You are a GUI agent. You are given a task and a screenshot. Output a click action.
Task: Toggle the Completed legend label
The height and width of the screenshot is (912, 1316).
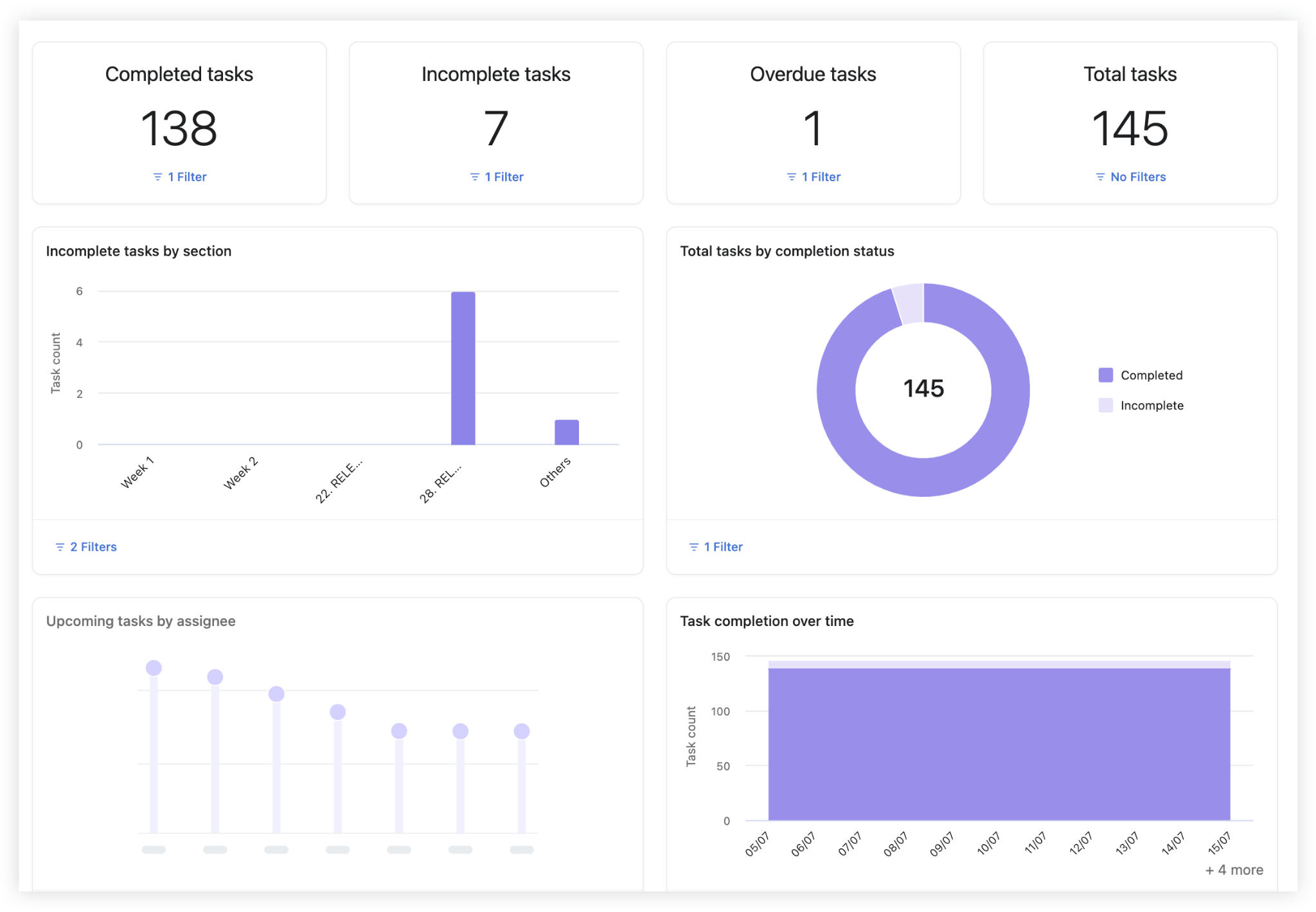1151,375
